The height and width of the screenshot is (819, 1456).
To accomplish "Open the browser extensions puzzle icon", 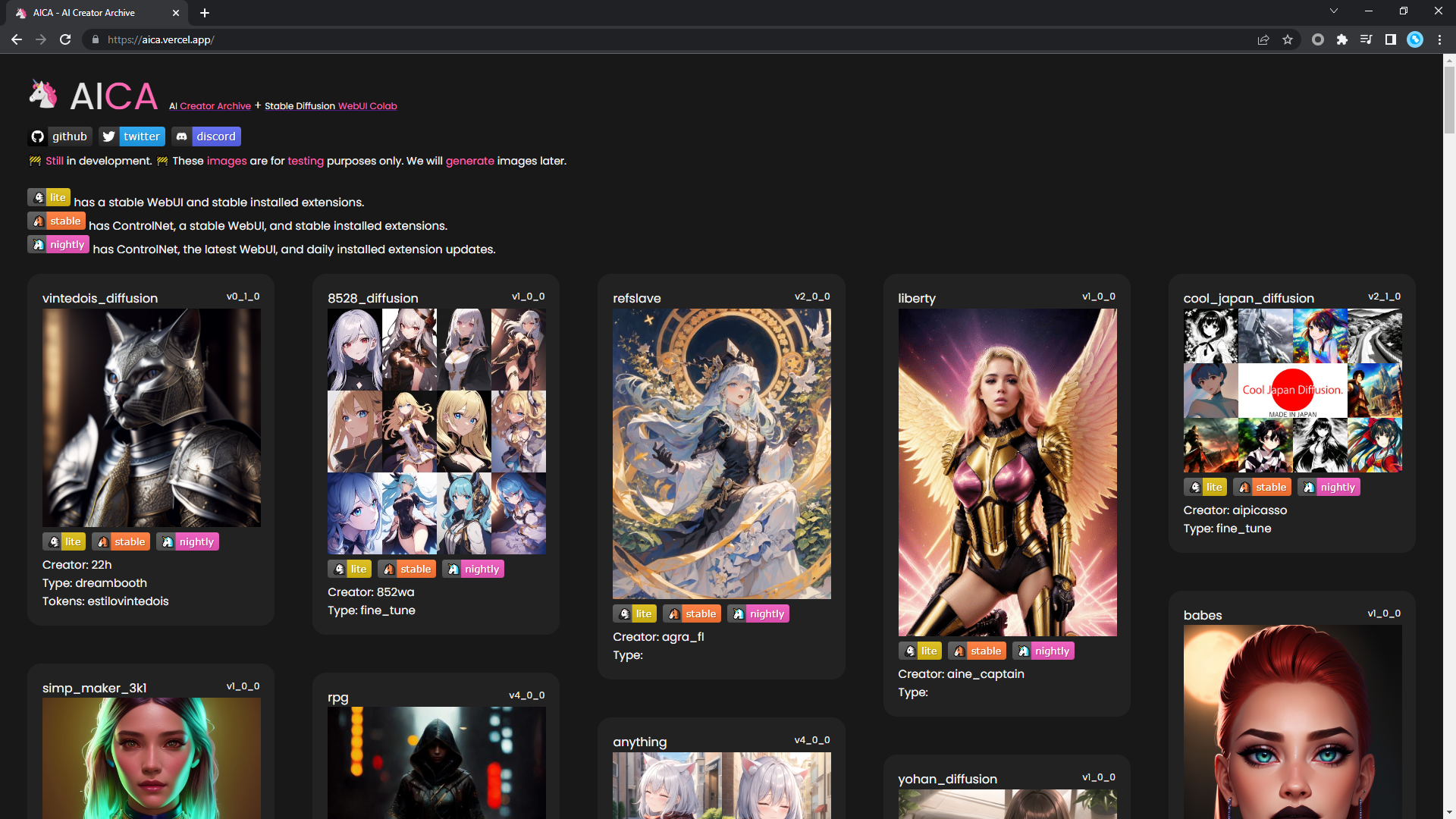I will [1342, 39].
